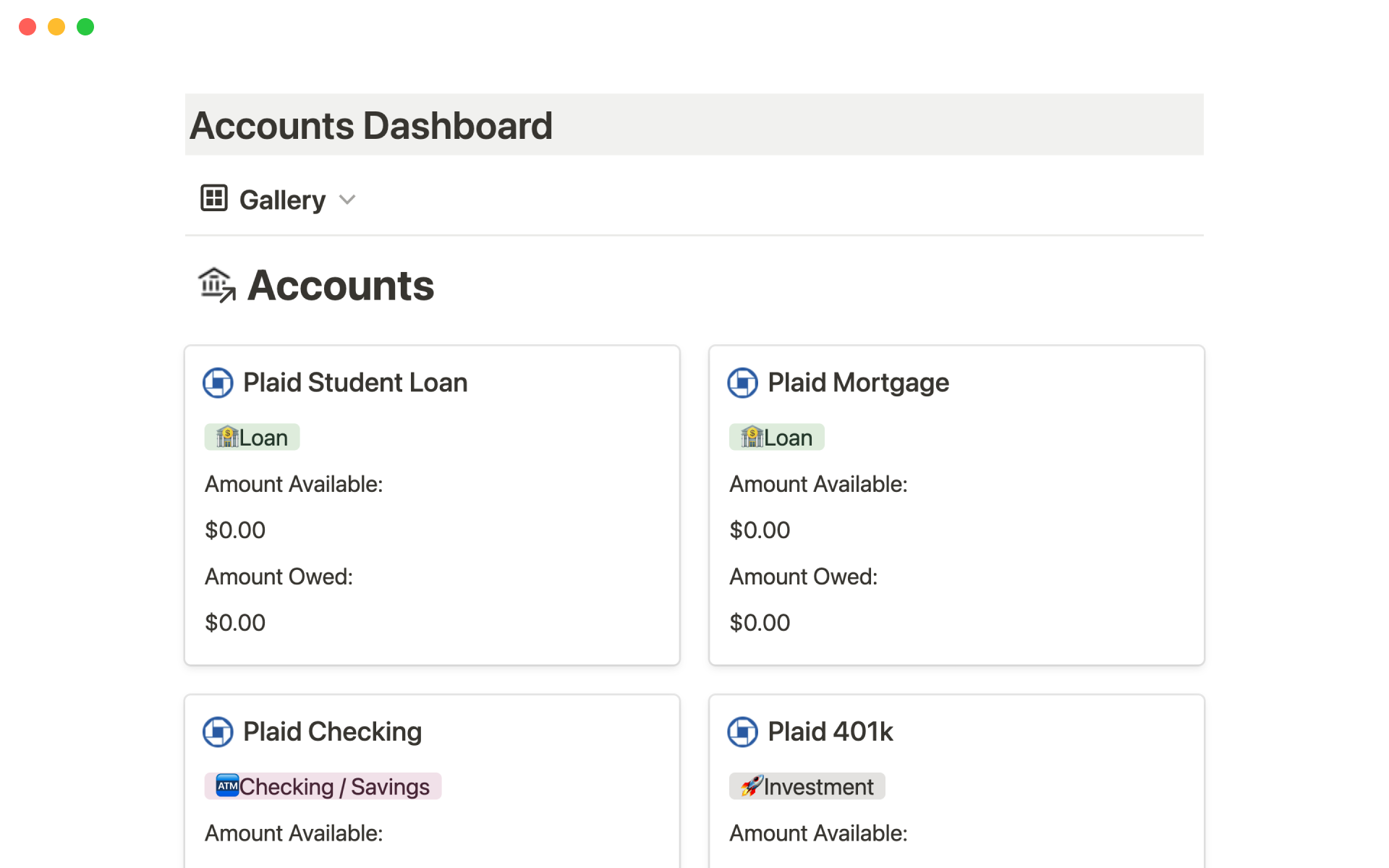Select the Checking / Savings tag
1389x868 pixels.
[x=323, y=786]
